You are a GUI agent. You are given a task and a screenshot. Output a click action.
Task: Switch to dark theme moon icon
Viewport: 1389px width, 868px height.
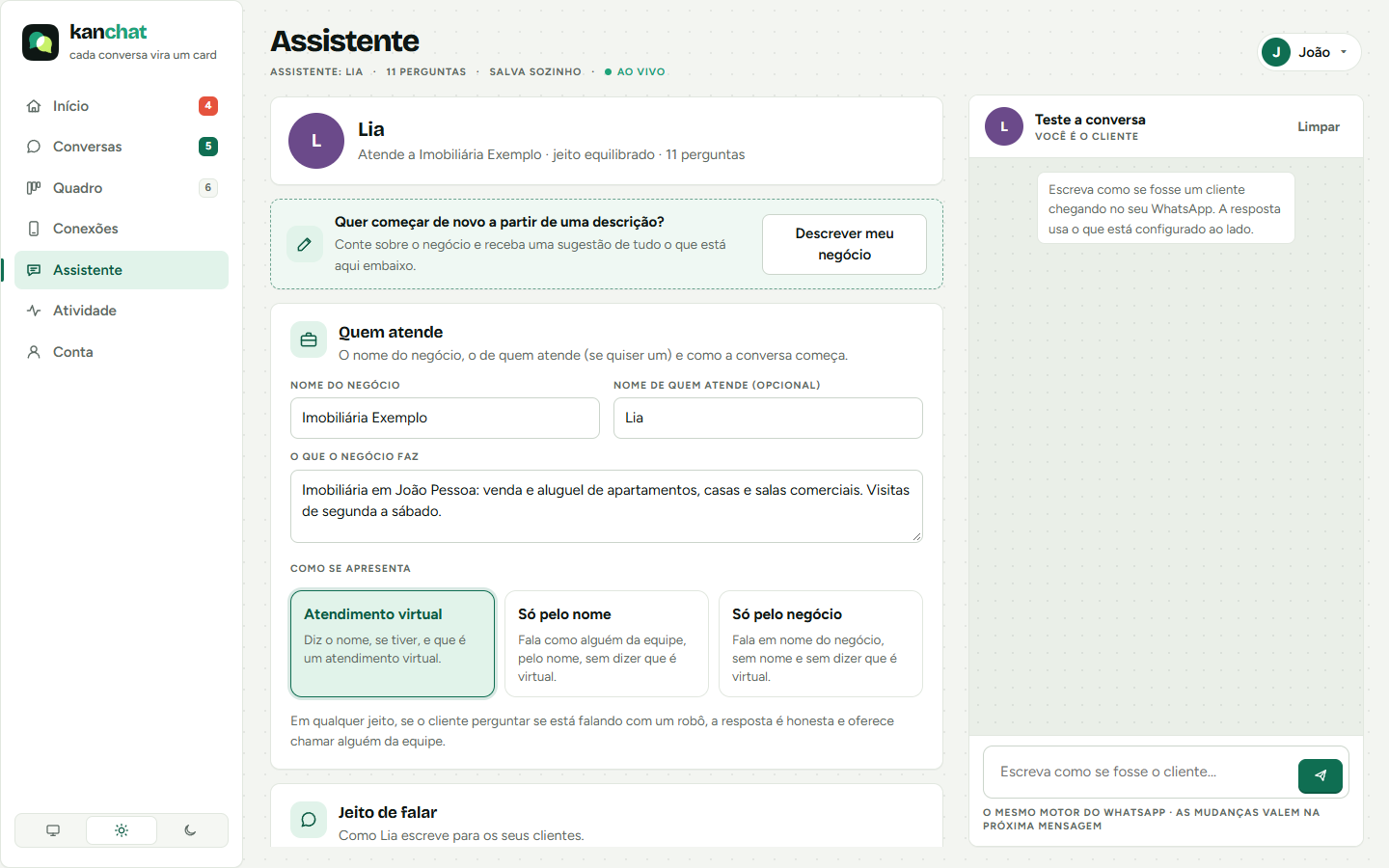(190, 830)
